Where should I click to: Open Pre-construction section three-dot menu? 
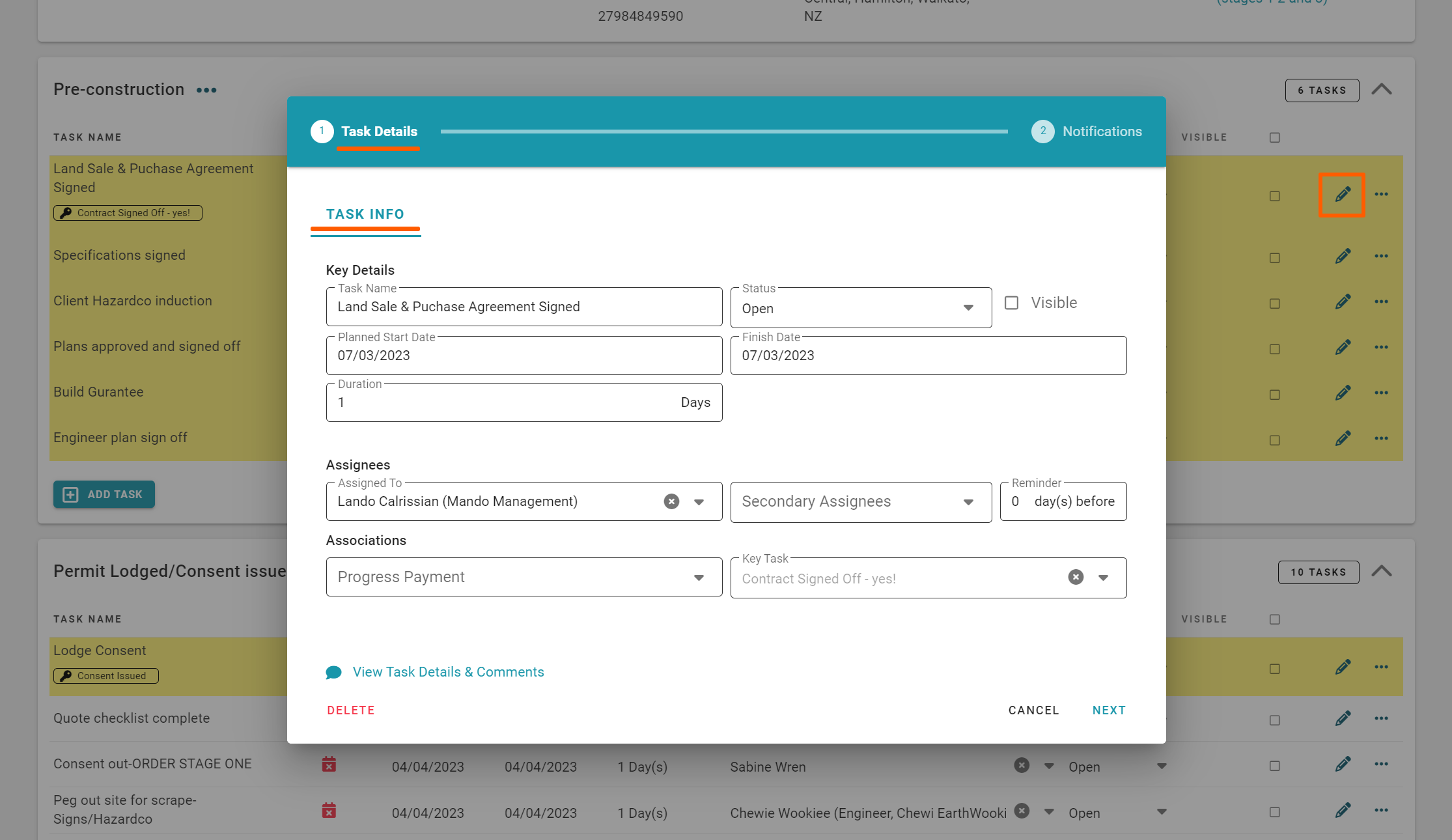click(206, 90)
